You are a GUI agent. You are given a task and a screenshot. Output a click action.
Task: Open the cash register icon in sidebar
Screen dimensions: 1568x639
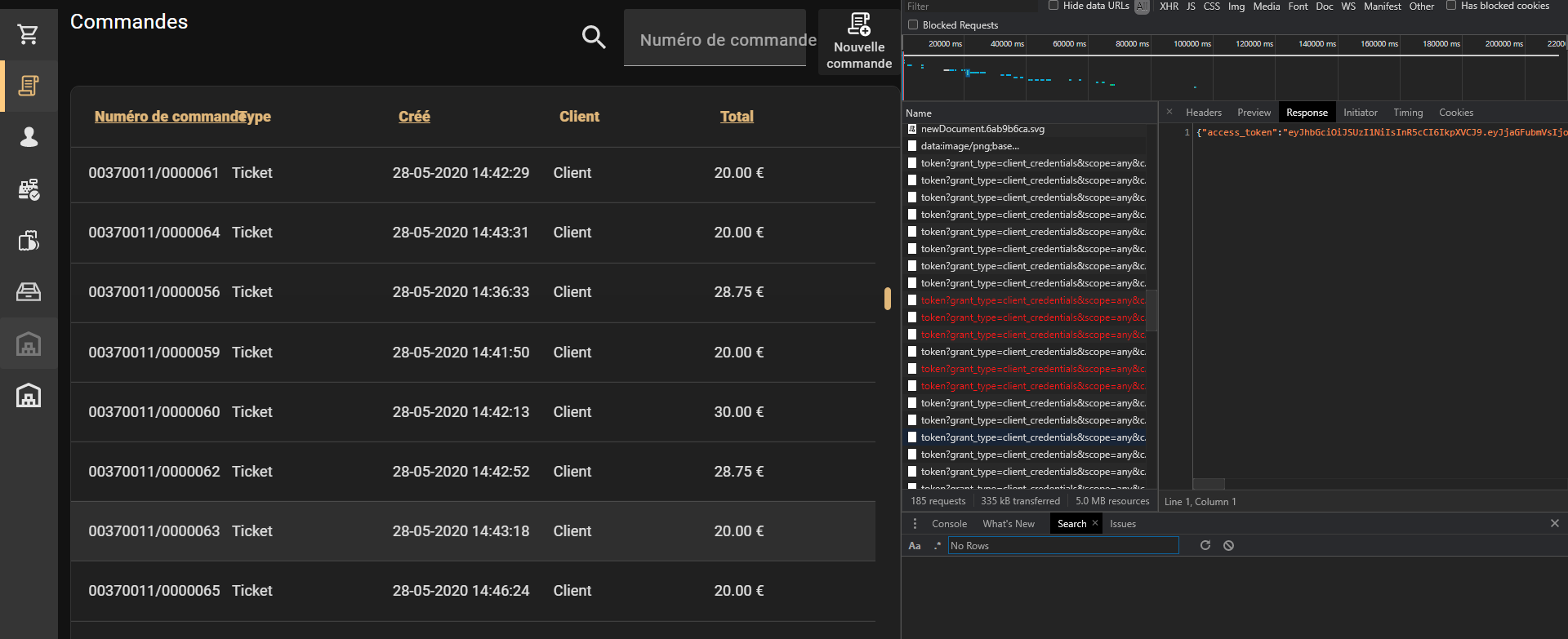29,189
